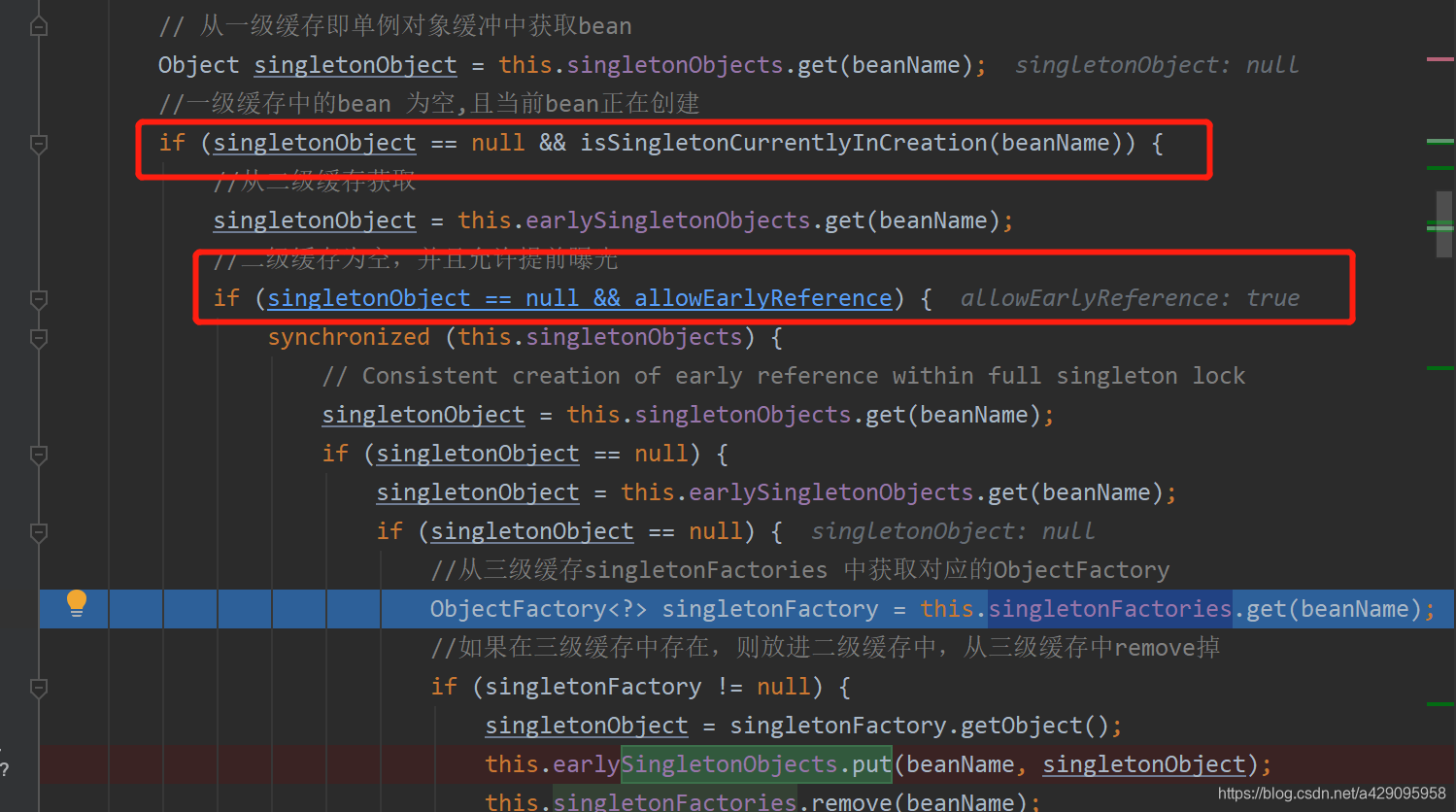Screen dimensions: 1456x812
Task: Click singletonFactory variable in the != null condition
Action: (593, 687)
